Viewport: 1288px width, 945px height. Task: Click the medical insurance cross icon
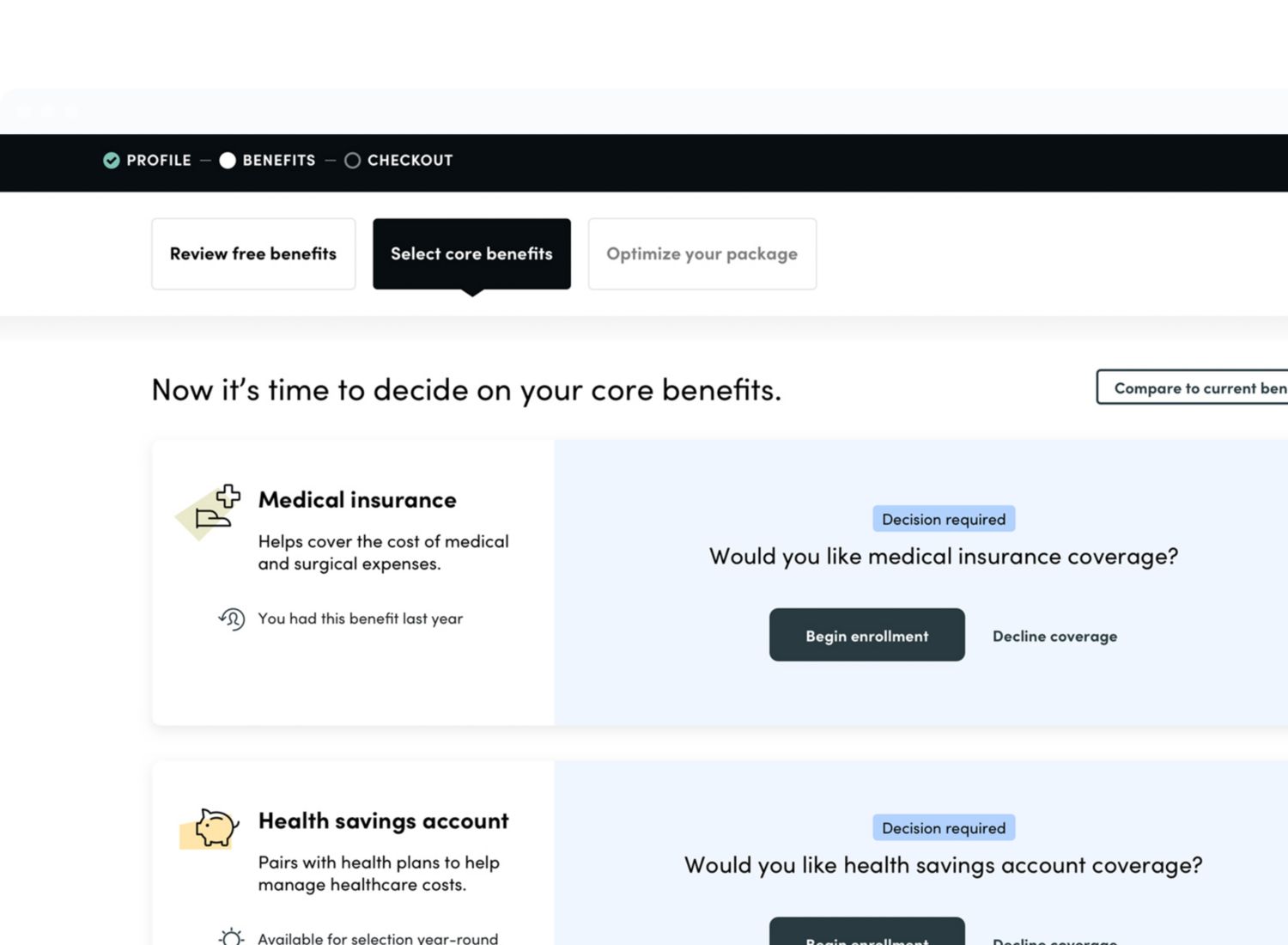[x=213, y=509]
